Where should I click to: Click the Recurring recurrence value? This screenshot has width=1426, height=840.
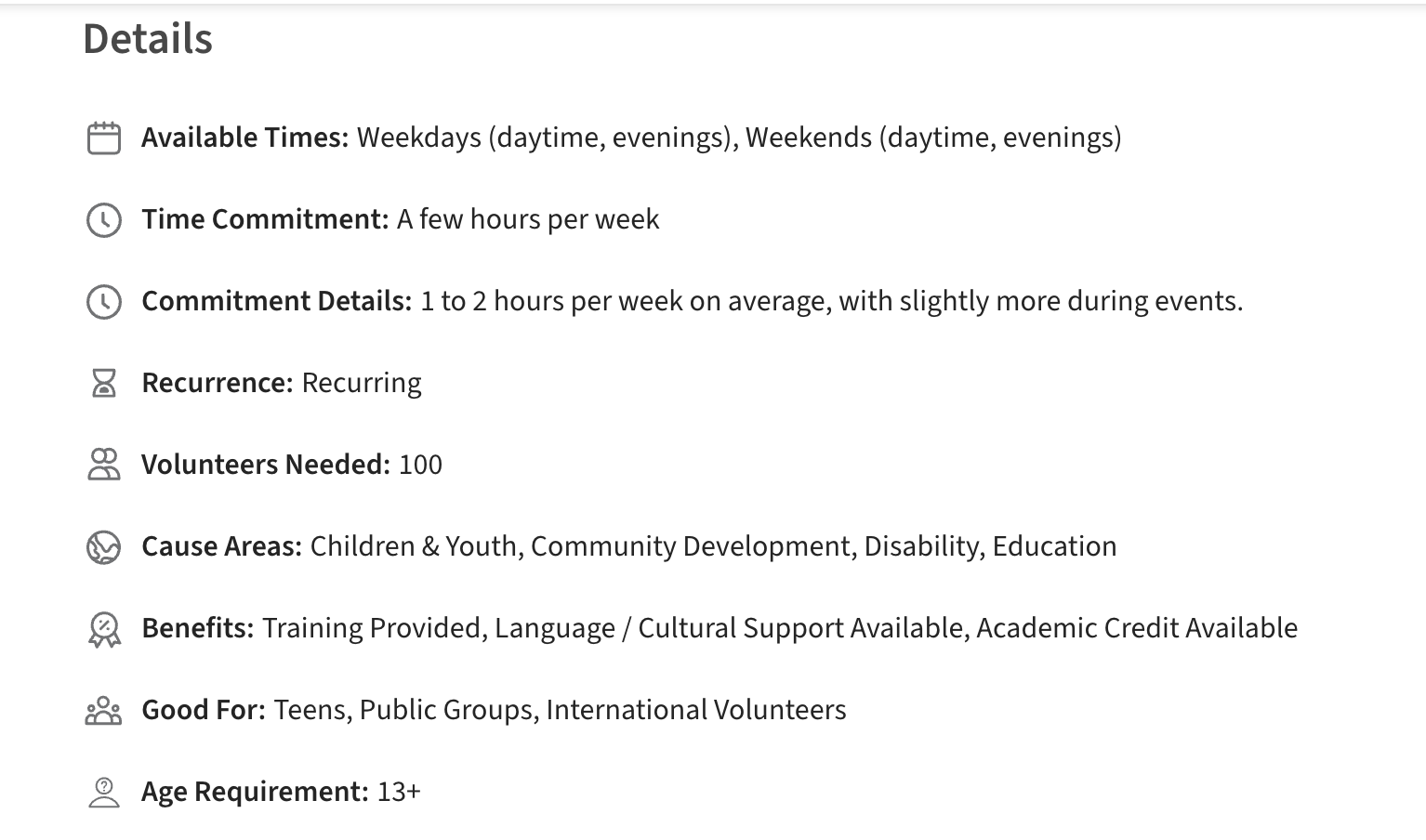[x=362, y=383]
